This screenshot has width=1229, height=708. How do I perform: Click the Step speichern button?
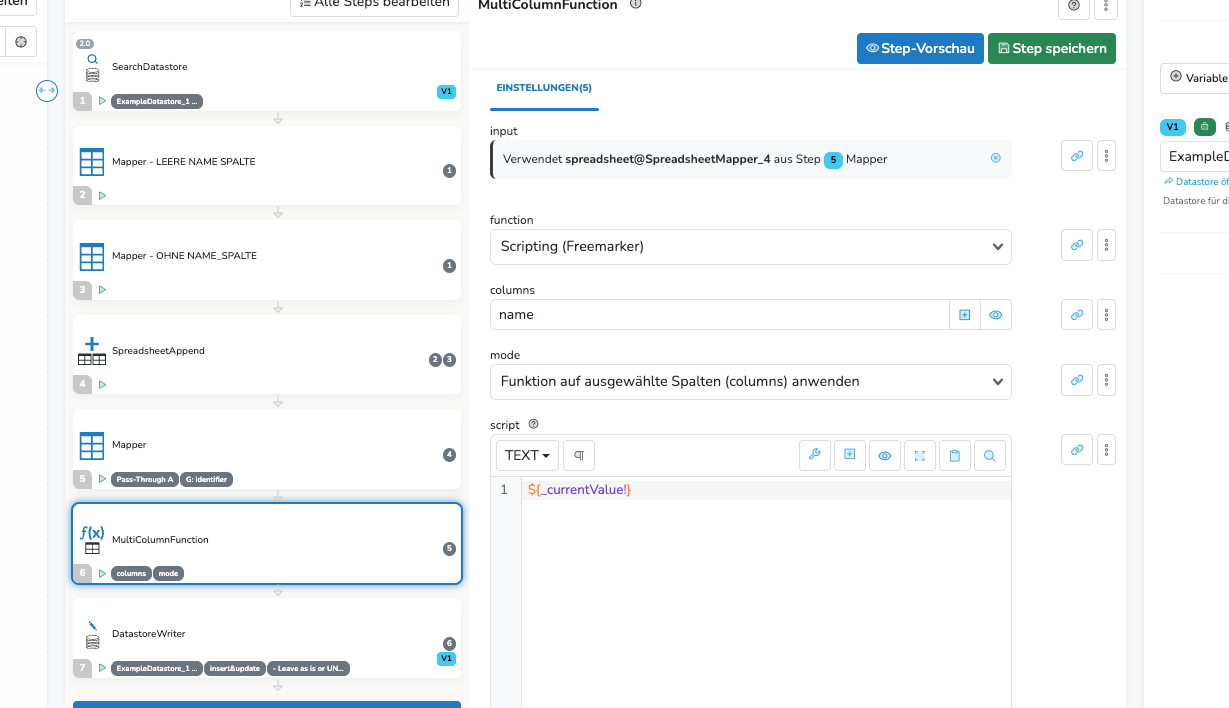1051,48
